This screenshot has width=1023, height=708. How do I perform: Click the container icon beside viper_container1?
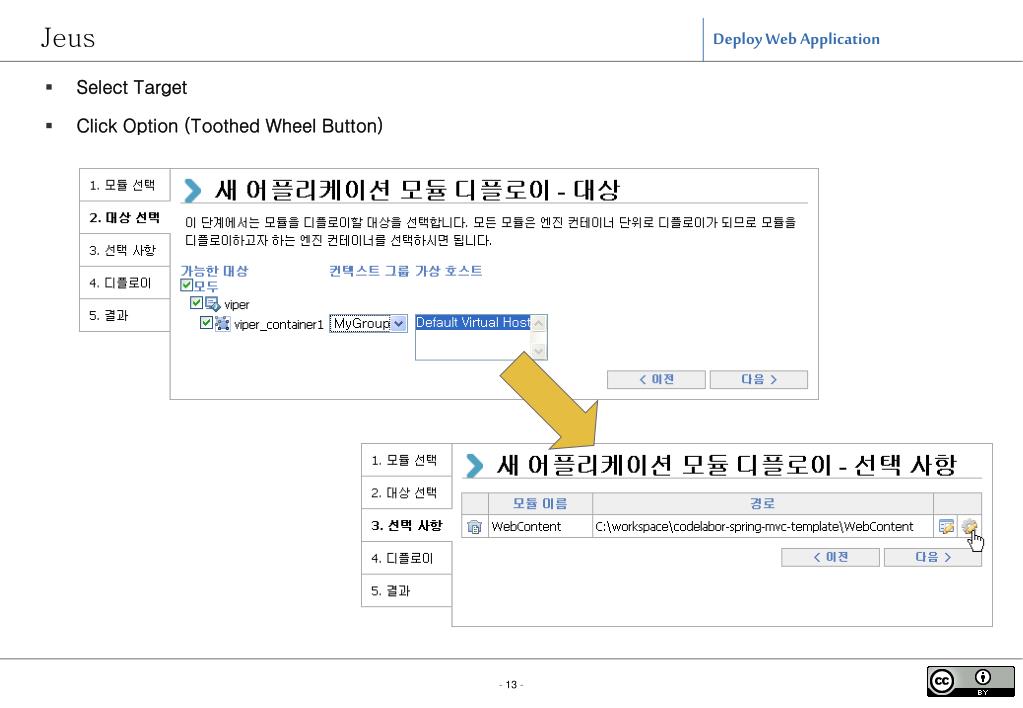click(x=222, y=324)
